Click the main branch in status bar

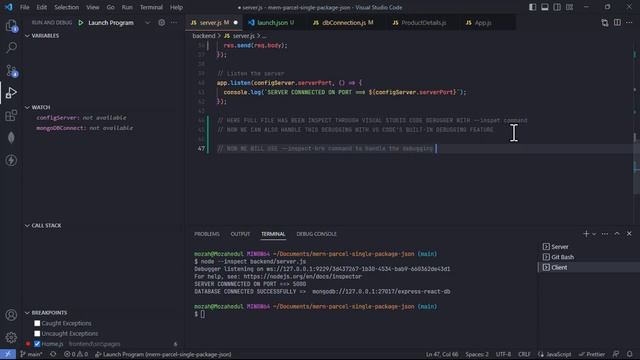click(31, 354)
